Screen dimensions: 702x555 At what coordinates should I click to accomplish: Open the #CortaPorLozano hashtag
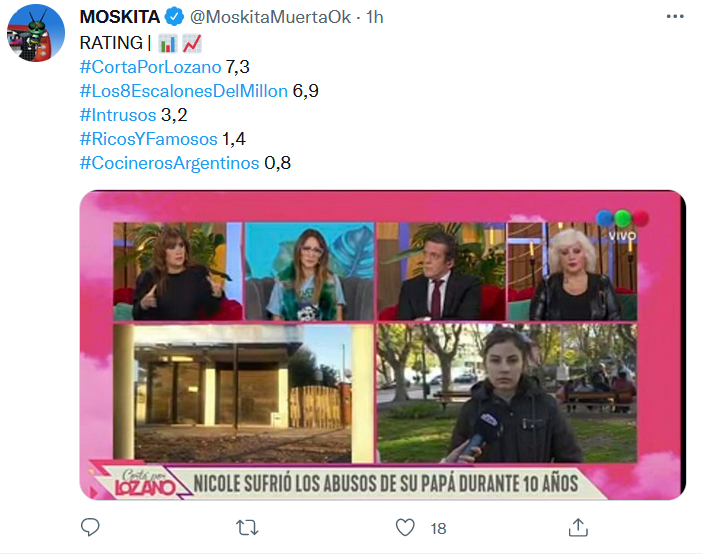(150, 67)
